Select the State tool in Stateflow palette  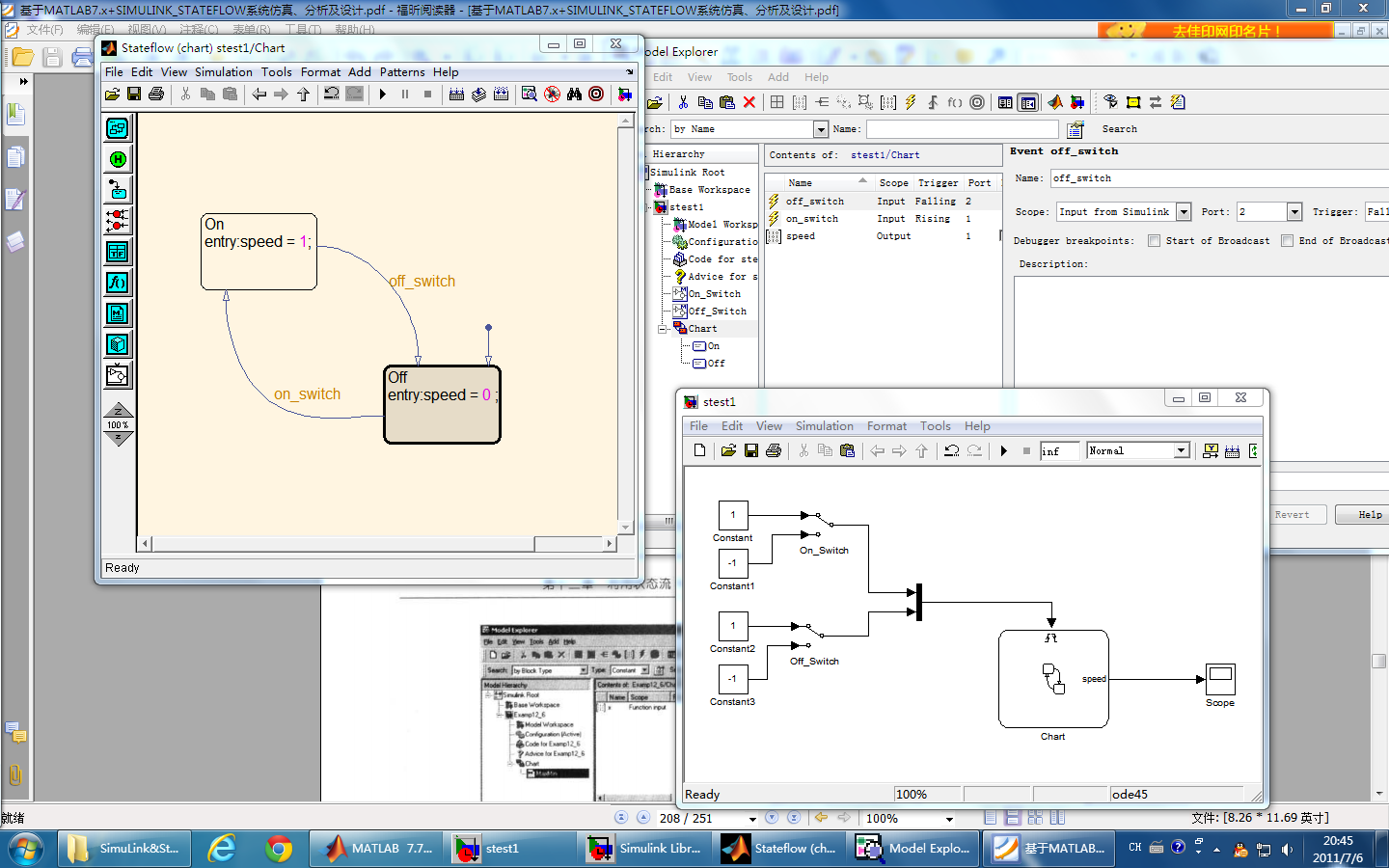(x=118, y=128)
